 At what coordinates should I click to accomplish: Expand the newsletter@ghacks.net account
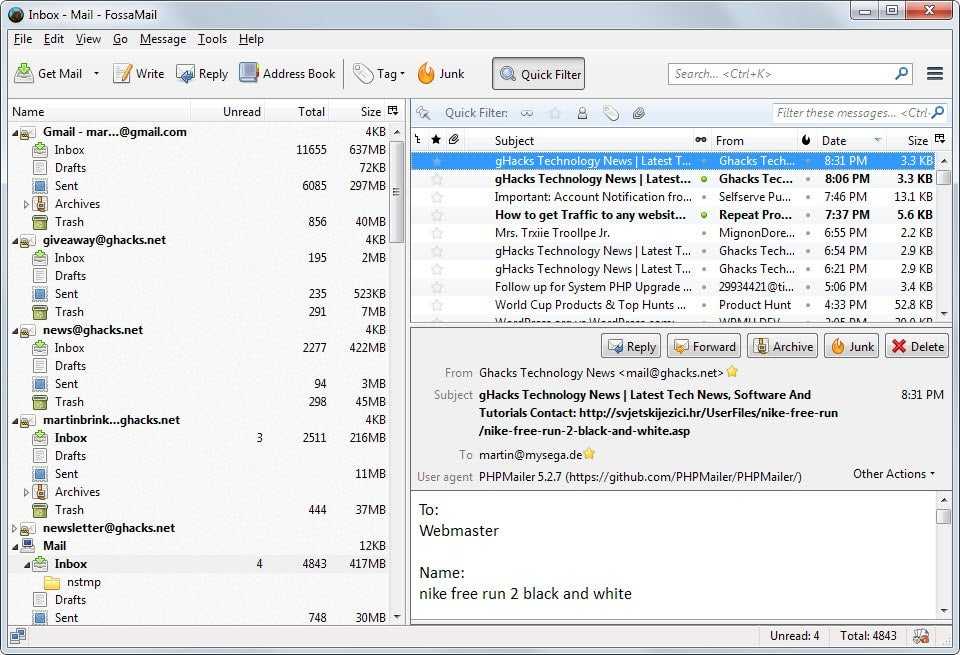tap(14, 528)
